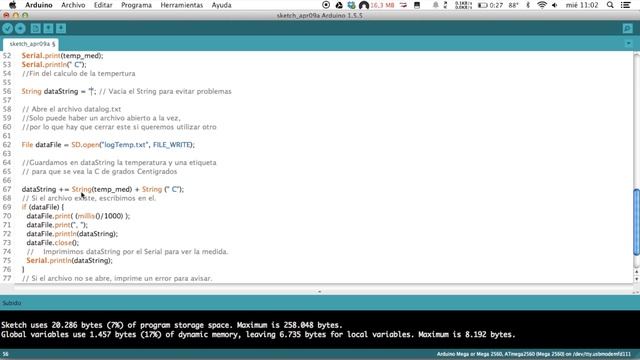Click console line Sketch uses 20.286 bytes

tap(171, 325)
